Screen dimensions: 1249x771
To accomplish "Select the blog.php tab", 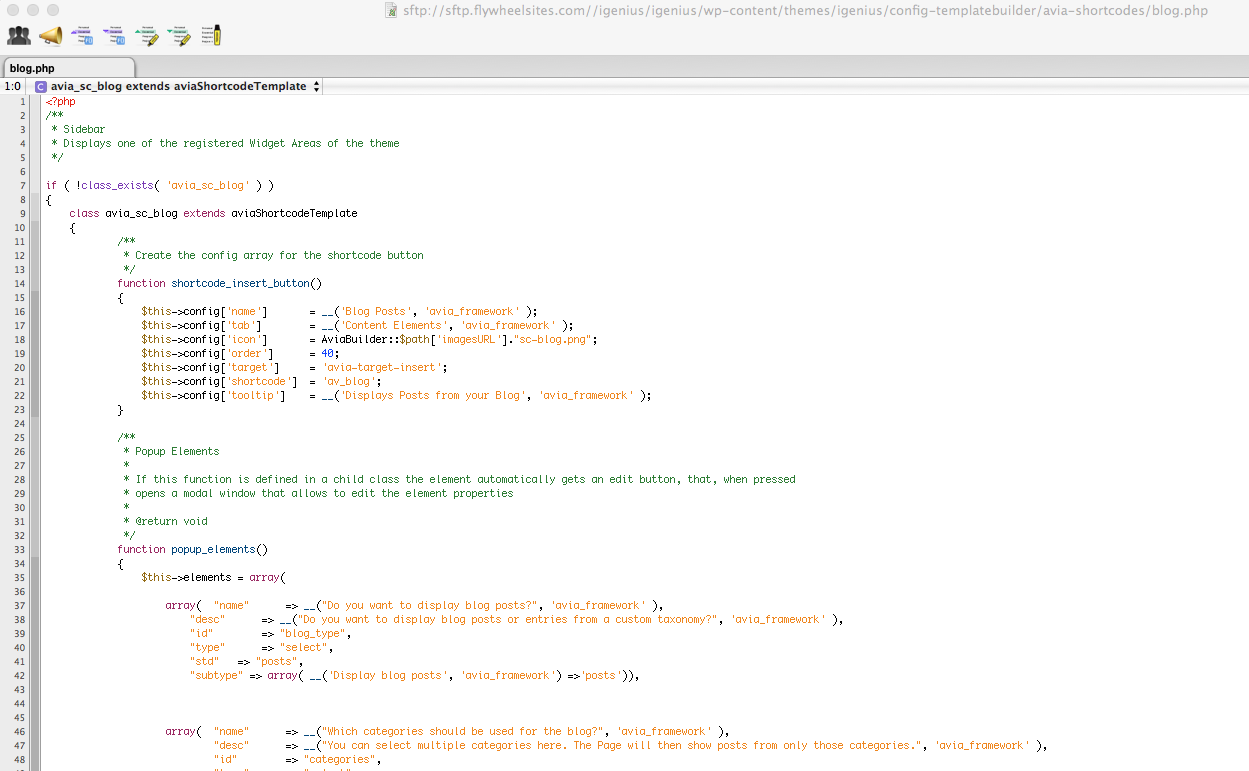I will point(68,68).
